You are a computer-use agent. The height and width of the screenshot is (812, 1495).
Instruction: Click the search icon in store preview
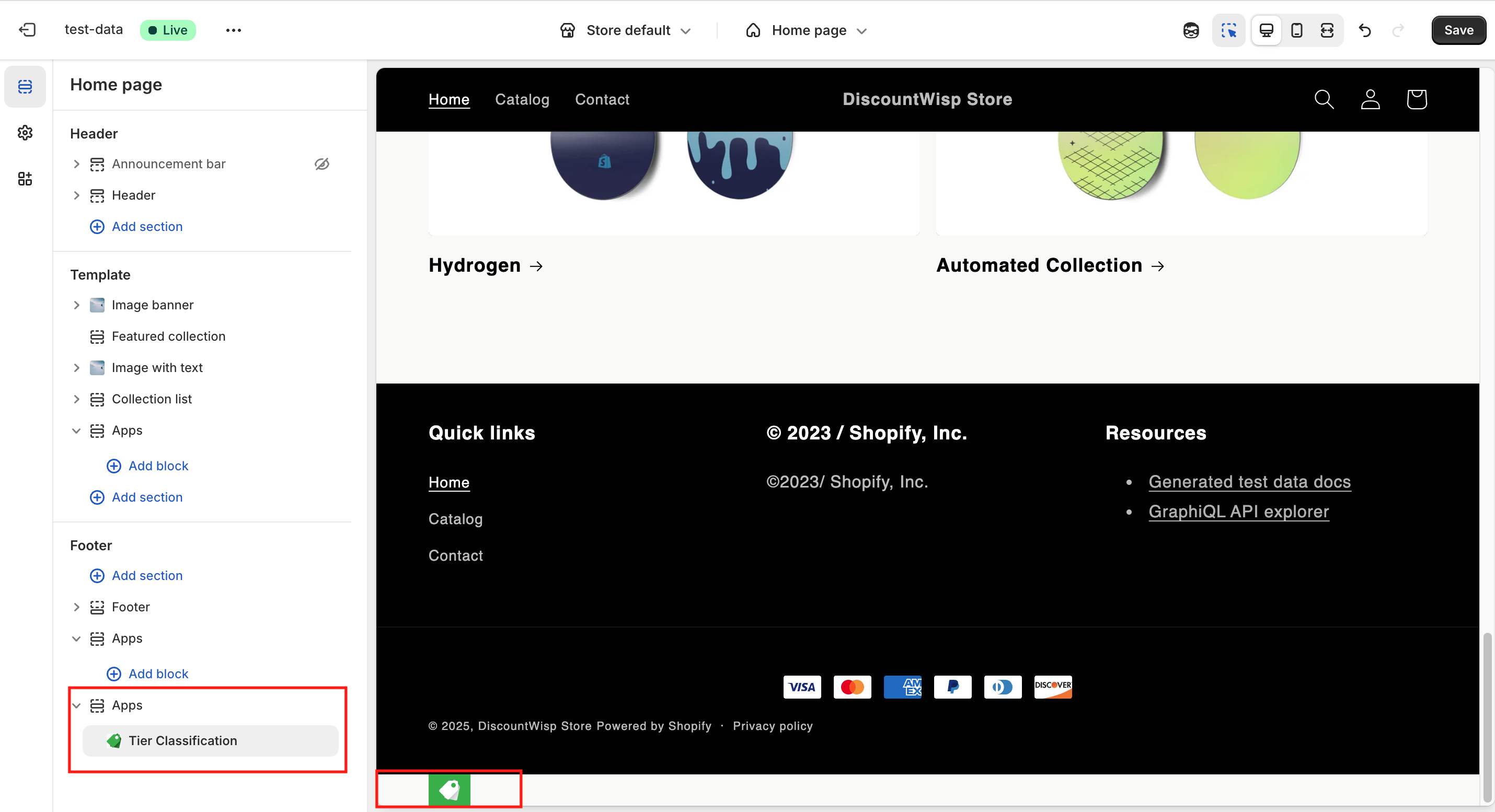(x=1324, y=99)
